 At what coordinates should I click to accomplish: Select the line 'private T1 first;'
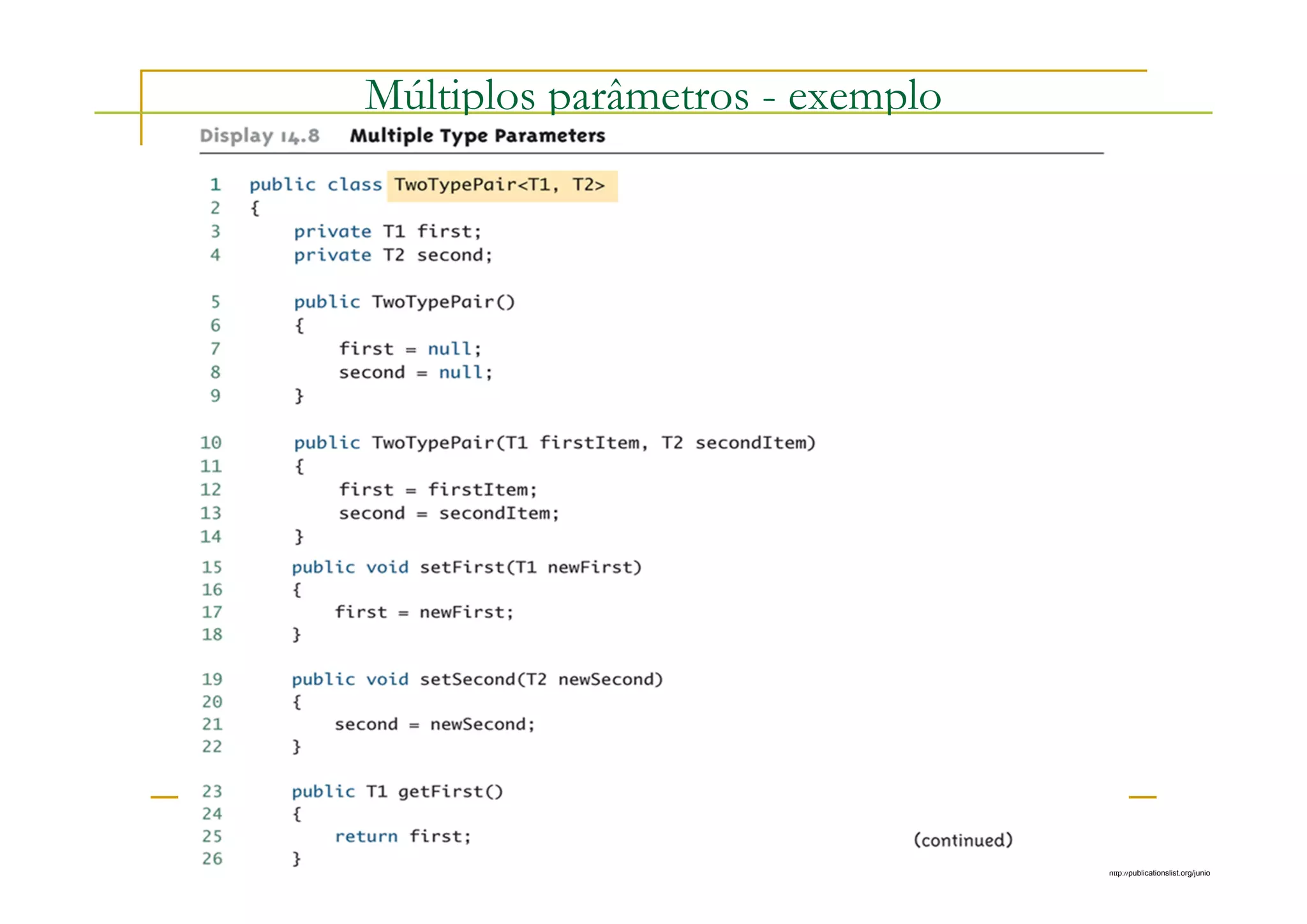coord(387,232)
